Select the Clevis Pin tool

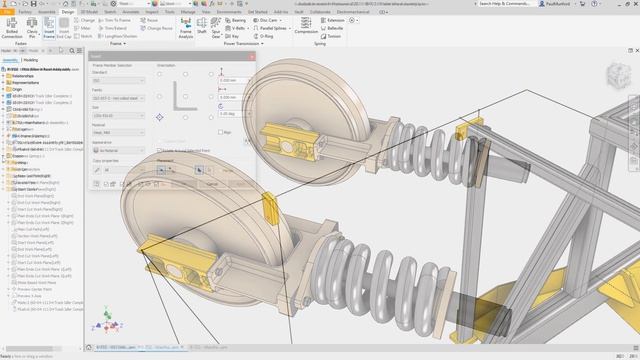point(32,28)
